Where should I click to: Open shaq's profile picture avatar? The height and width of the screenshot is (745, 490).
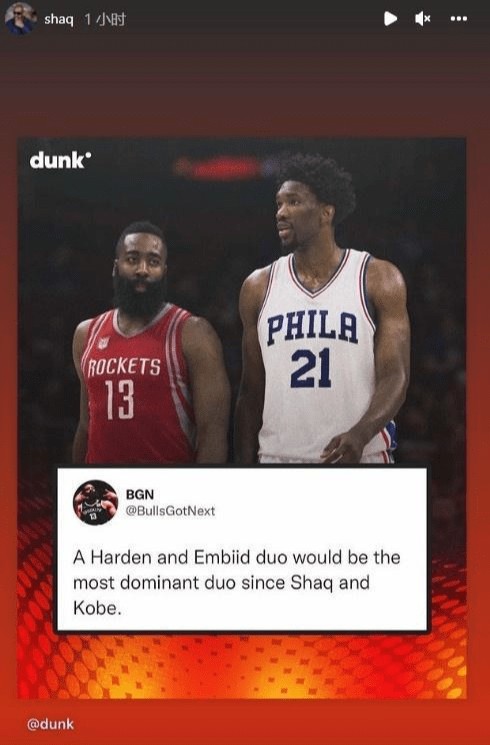[20, 19]
